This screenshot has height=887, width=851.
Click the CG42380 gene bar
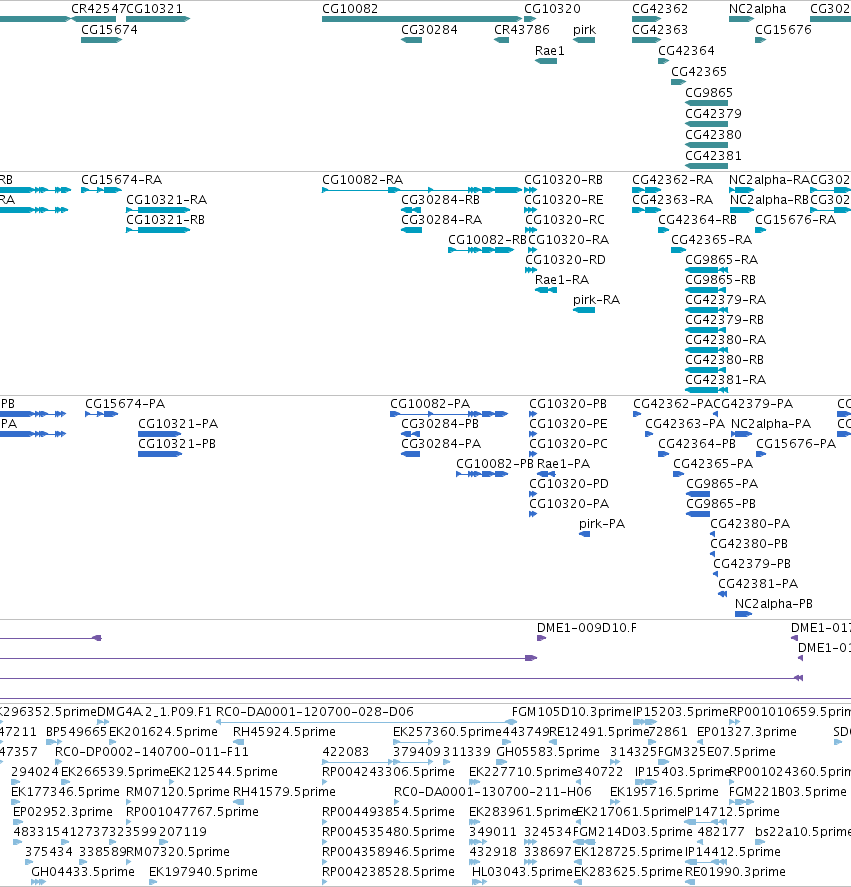click(x=706, y=145)
